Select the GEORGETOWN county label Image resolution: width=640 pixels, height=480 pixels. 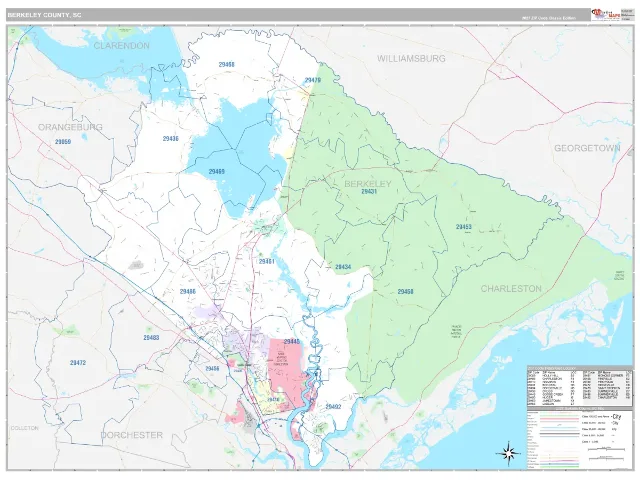pyautogui.click(x=587, y=148)
